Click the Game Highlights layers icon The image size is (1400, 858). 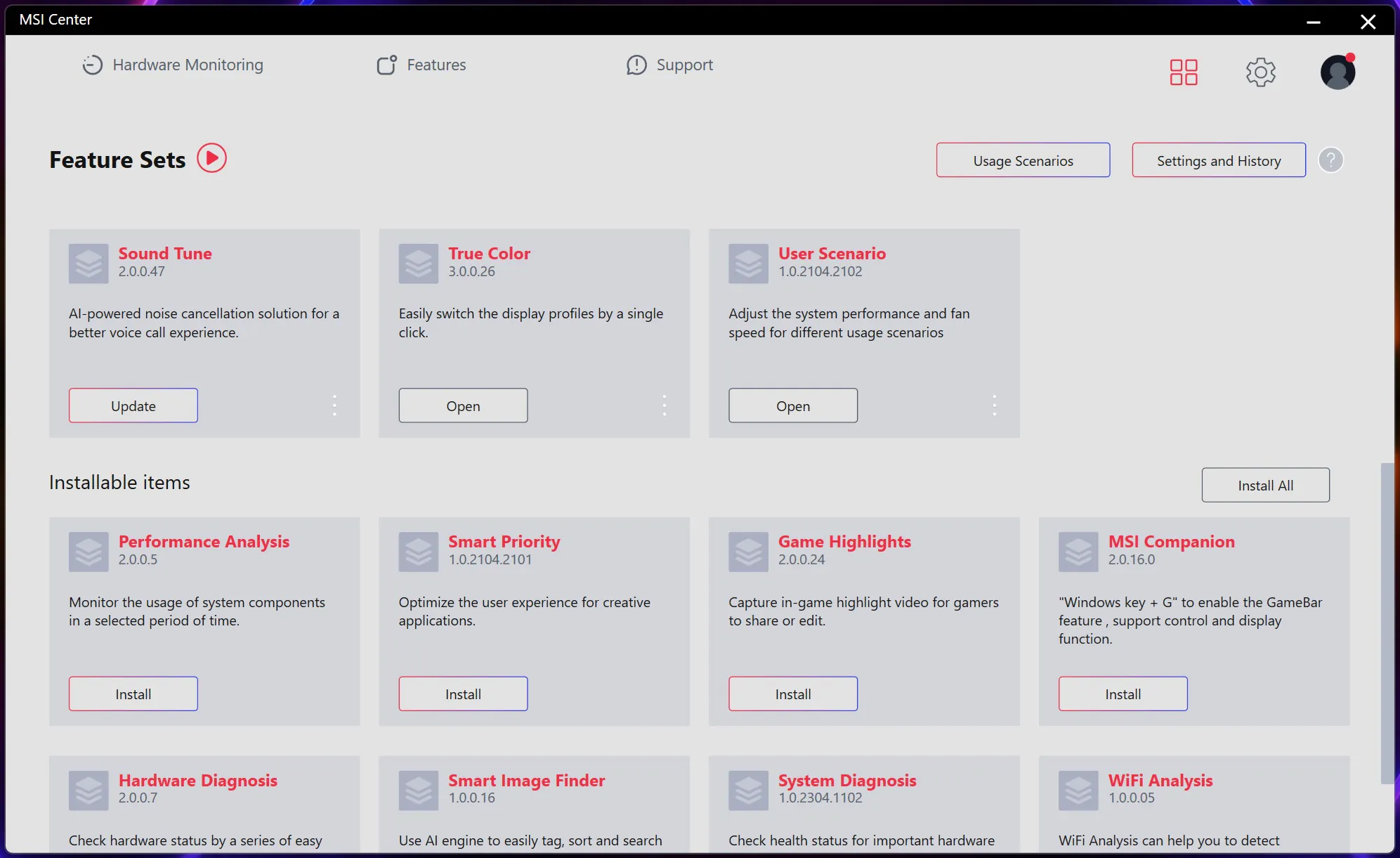click(748, 552)
